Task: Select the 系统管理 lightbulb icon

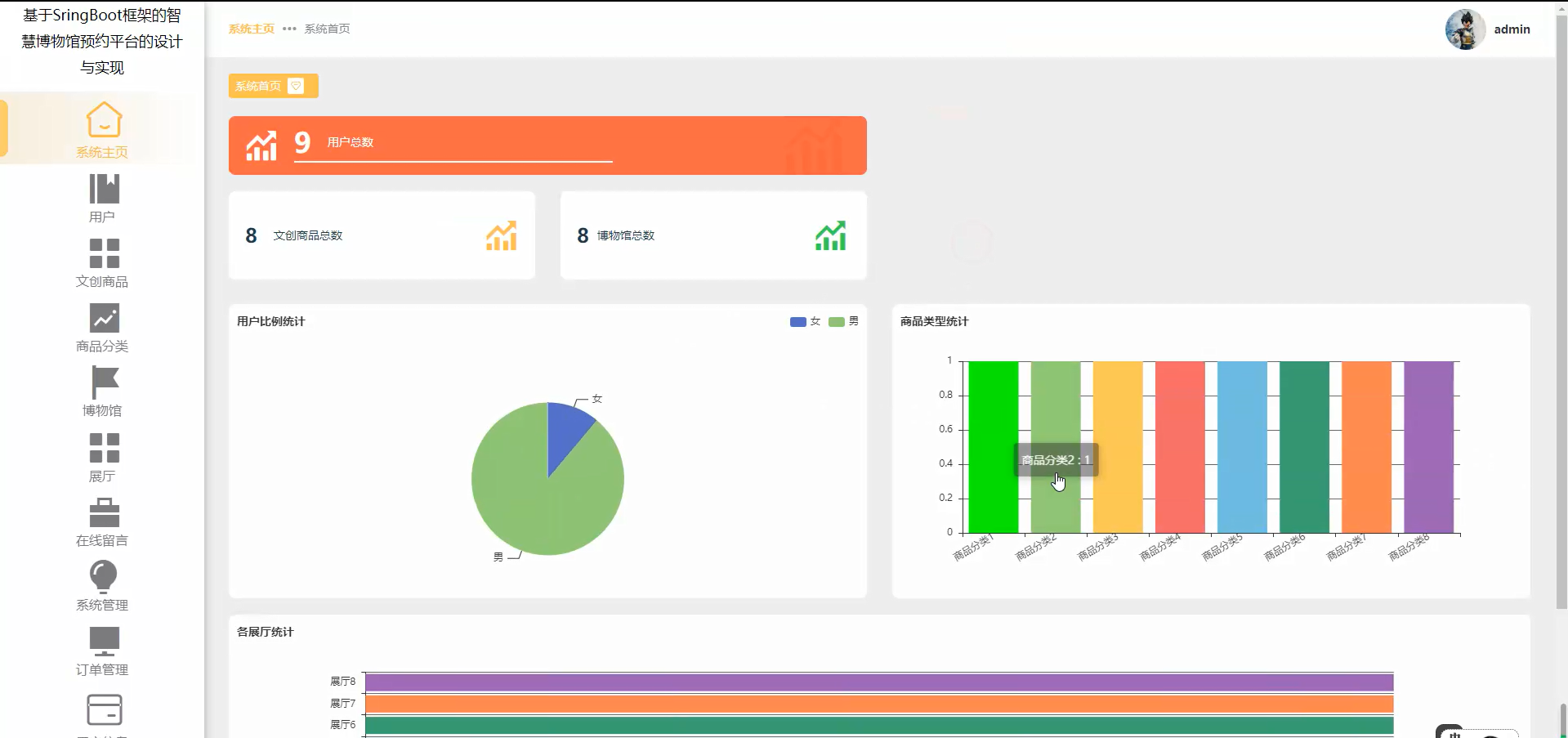Action: click(x=104, y=576)
